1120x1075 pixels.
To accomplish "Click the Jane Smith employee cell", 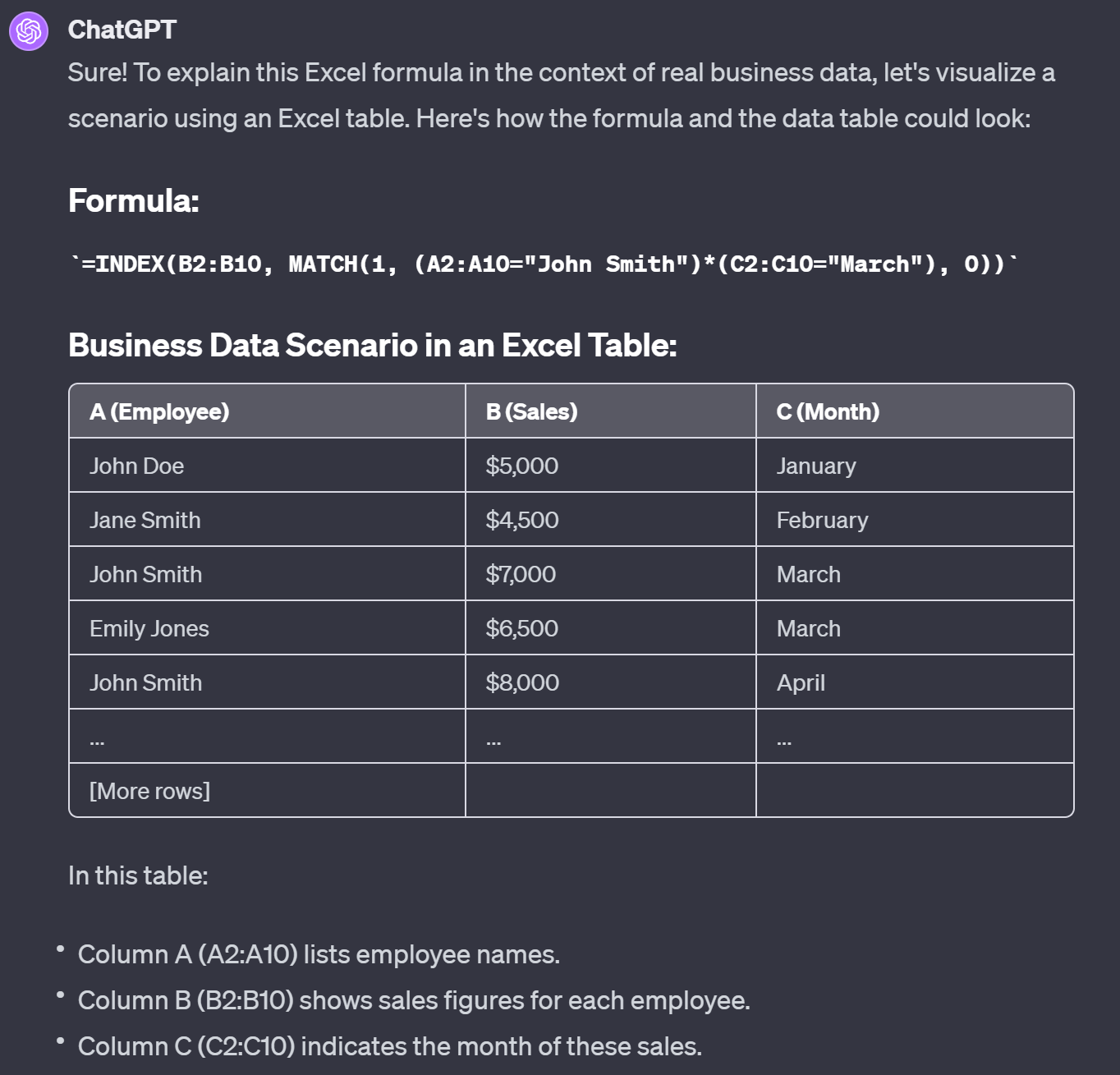I will [145, 520].
